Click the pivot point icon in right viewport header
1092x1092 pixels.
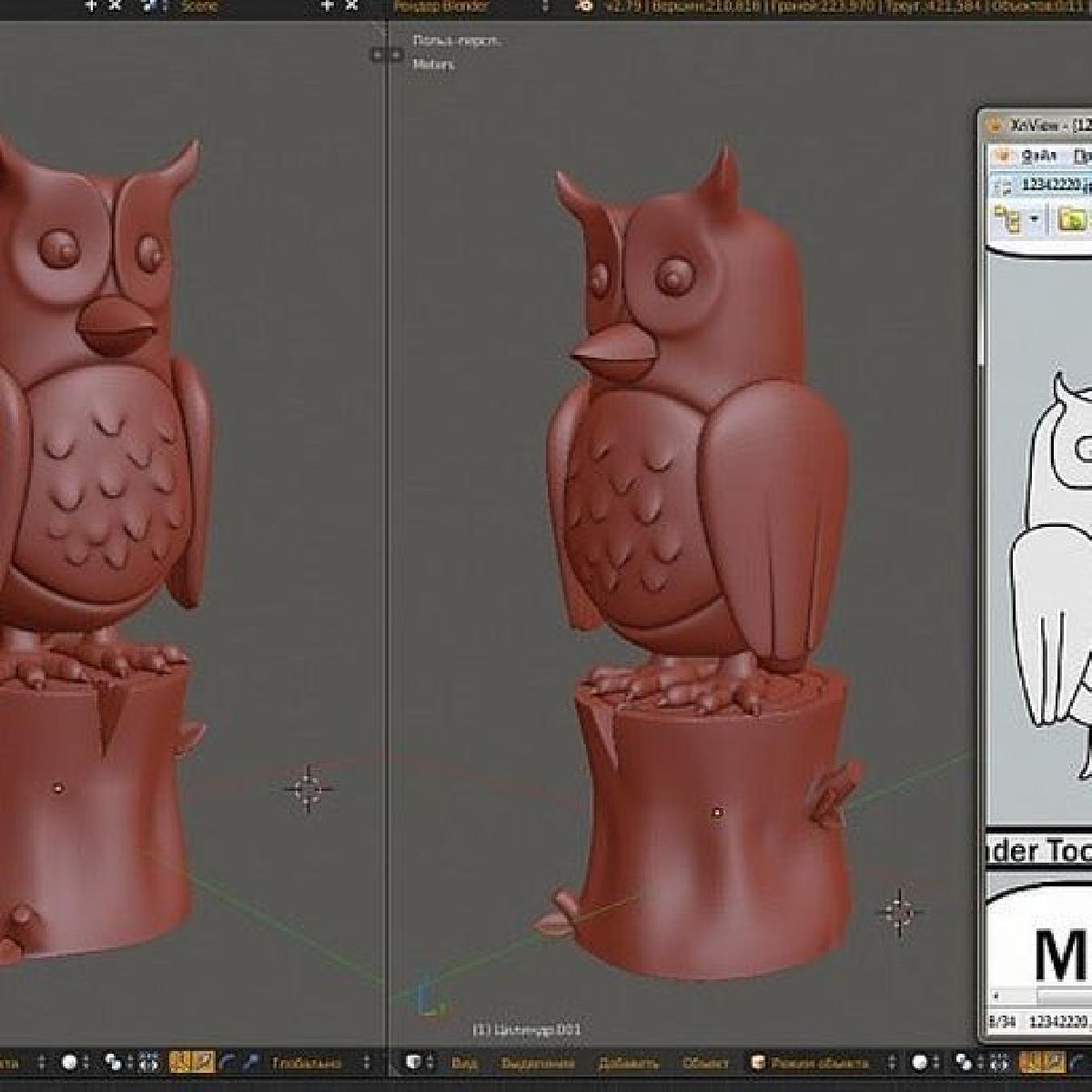(x=963, y=1062)
